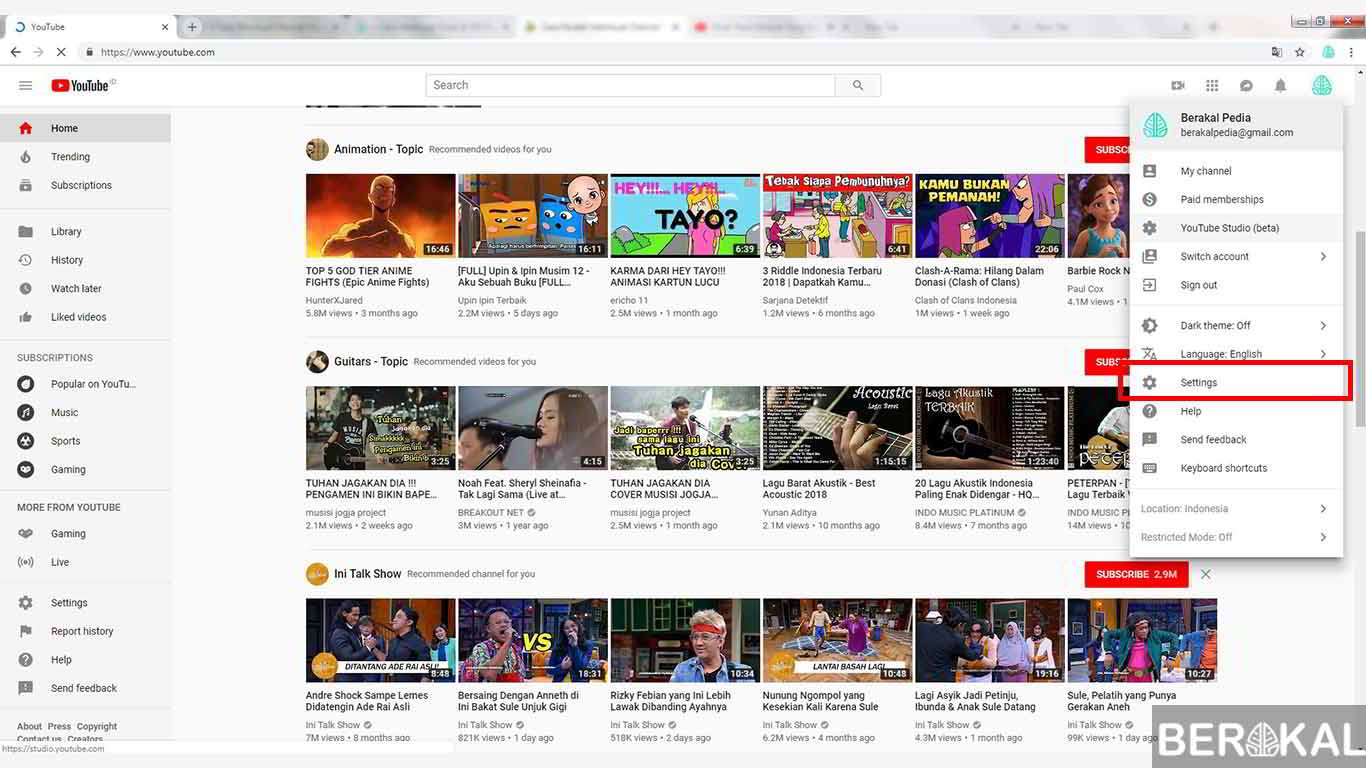Click the browser address bar URL
The width and height of the screenshot is (1366, 768).
(158, 52)
